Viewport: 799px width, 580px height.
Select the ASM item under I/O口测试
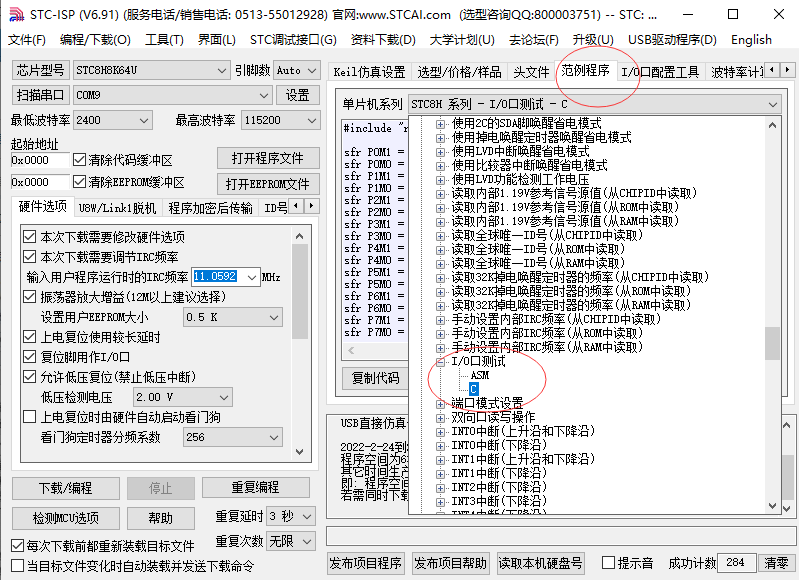click(480, 376)
